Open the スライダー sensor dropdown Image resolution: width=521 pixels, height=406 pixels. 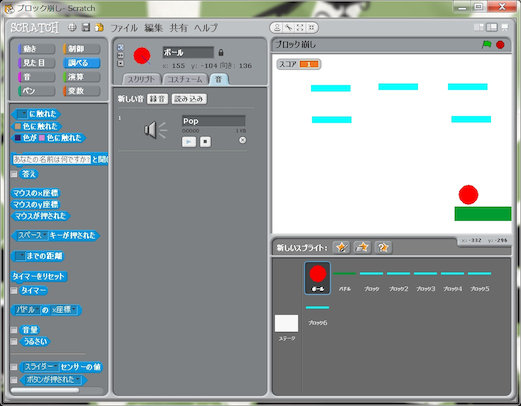[x=41, y=367]
